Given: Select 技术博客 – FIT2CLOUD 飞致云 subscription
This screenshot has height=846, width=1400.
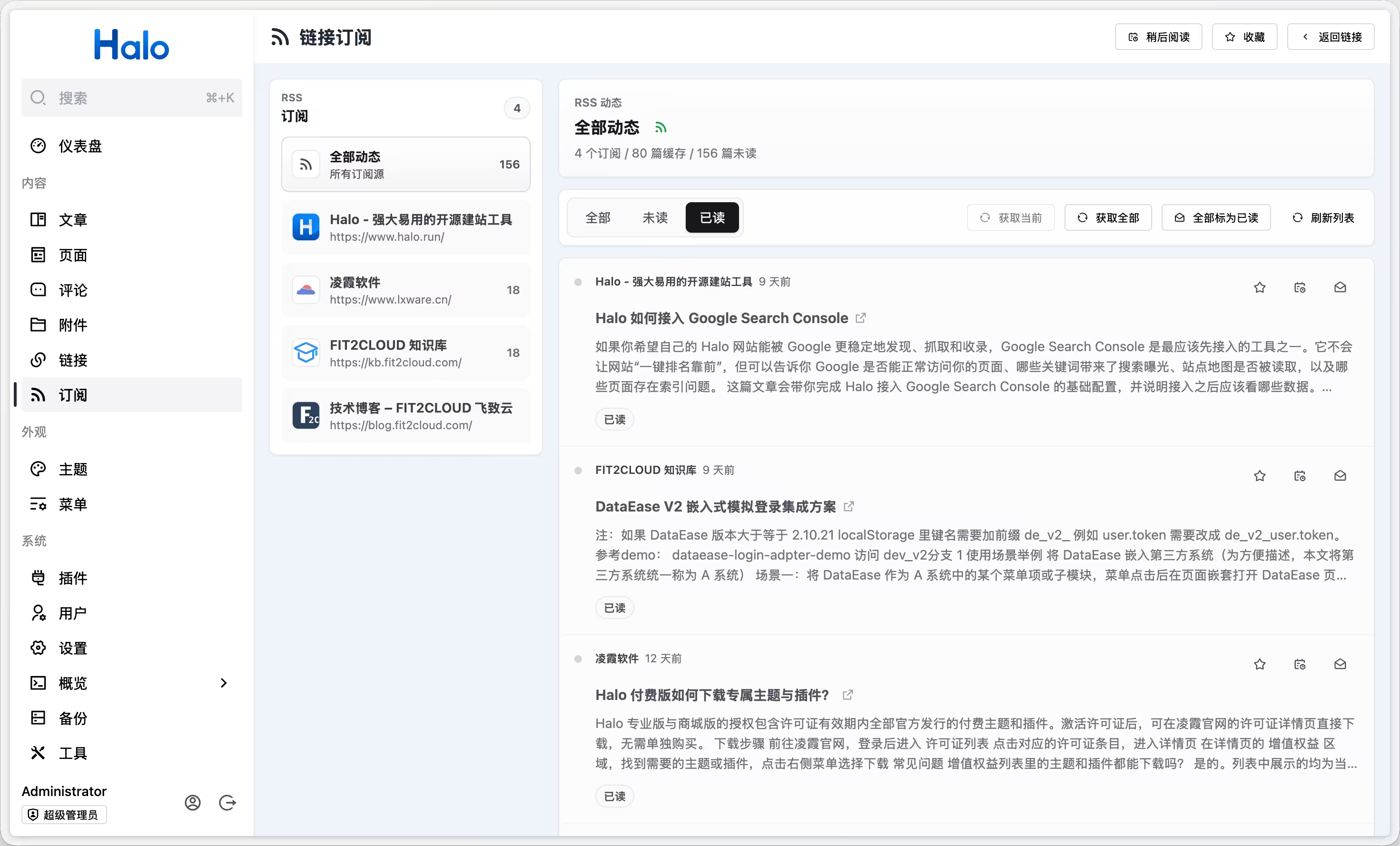Looking at the screenshot, I should 406,415.
